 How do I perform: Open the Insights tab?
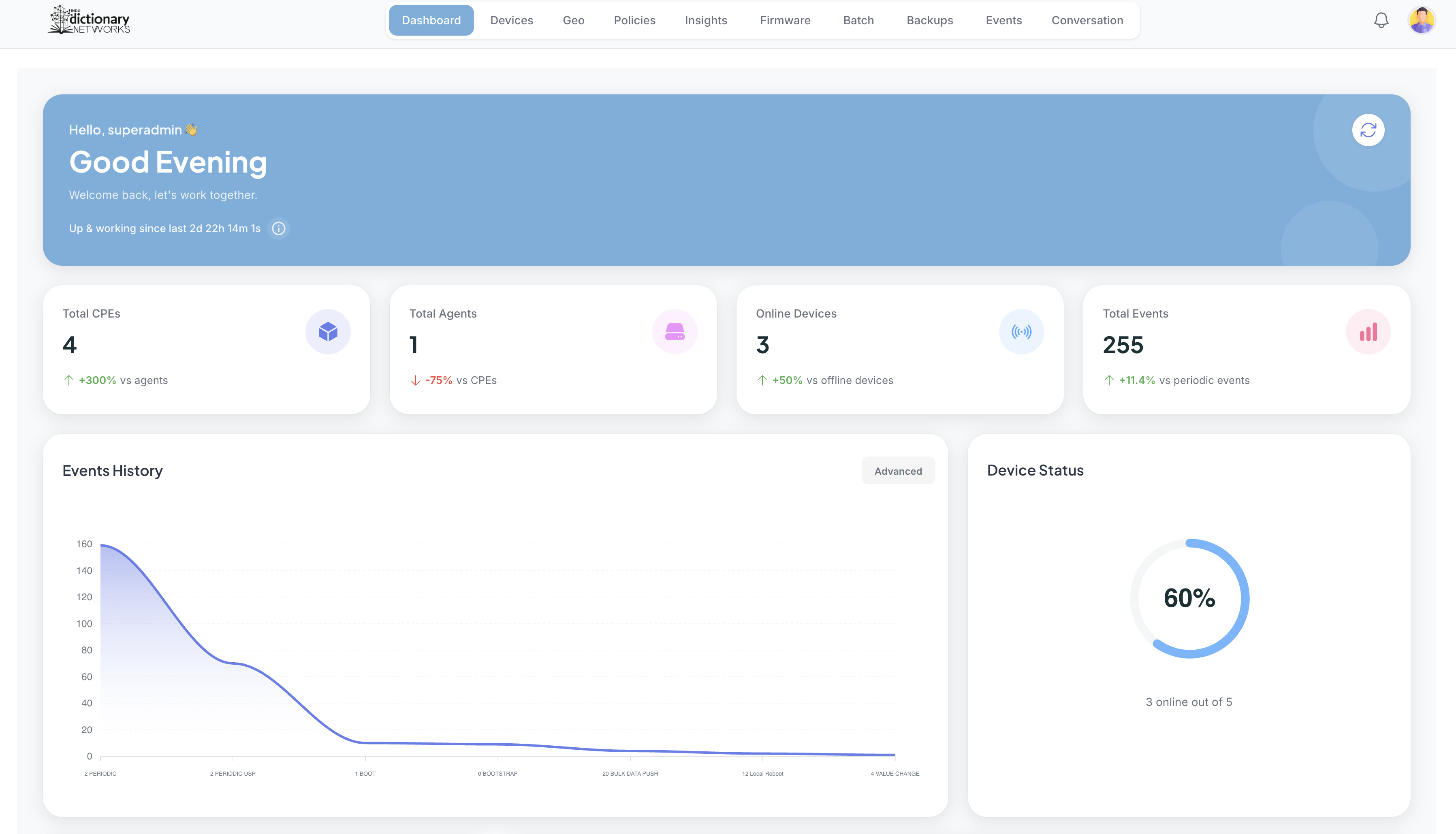706,21
